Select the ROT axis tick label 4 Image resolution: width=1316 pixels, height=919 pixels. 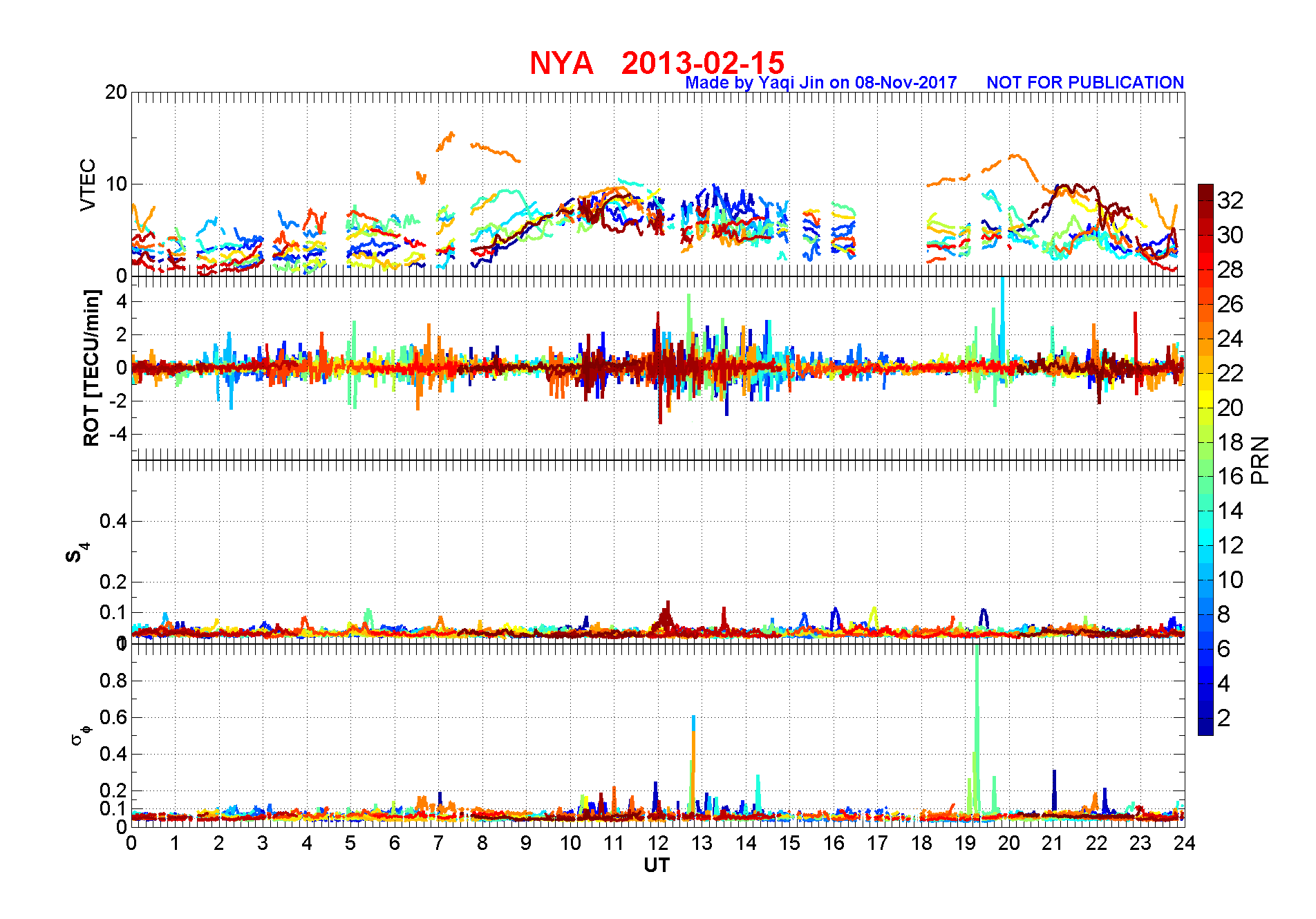tap(122, 301)
